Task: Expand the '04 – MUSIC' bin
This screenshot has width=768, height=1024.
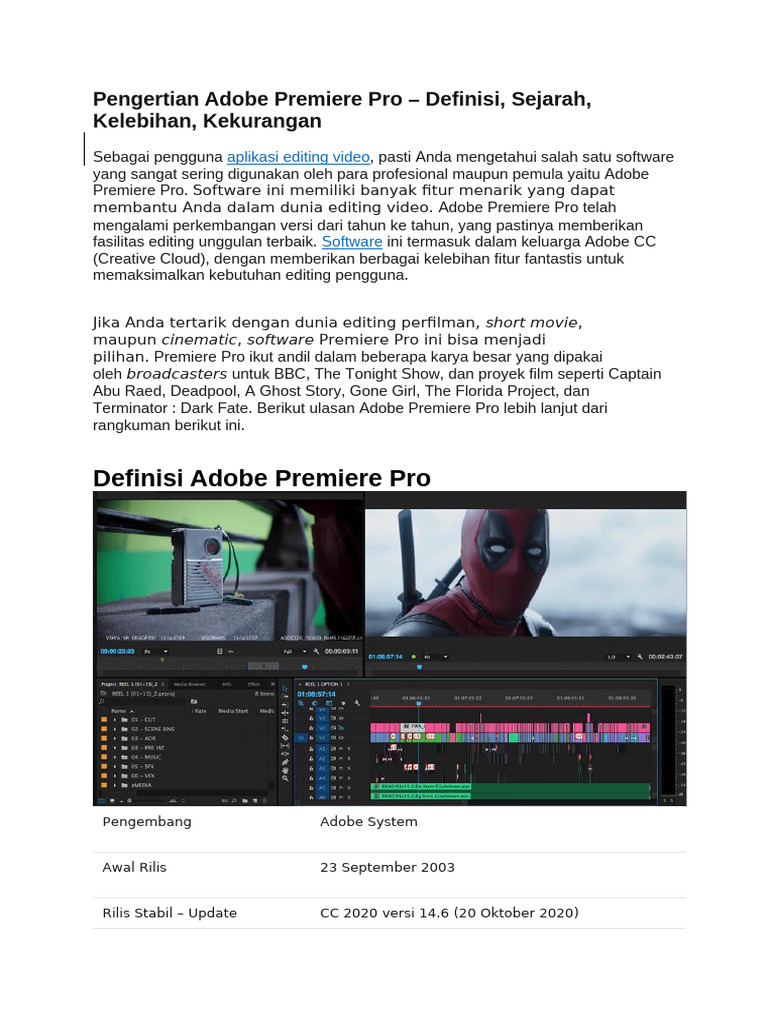Action: tap(115, 757)
